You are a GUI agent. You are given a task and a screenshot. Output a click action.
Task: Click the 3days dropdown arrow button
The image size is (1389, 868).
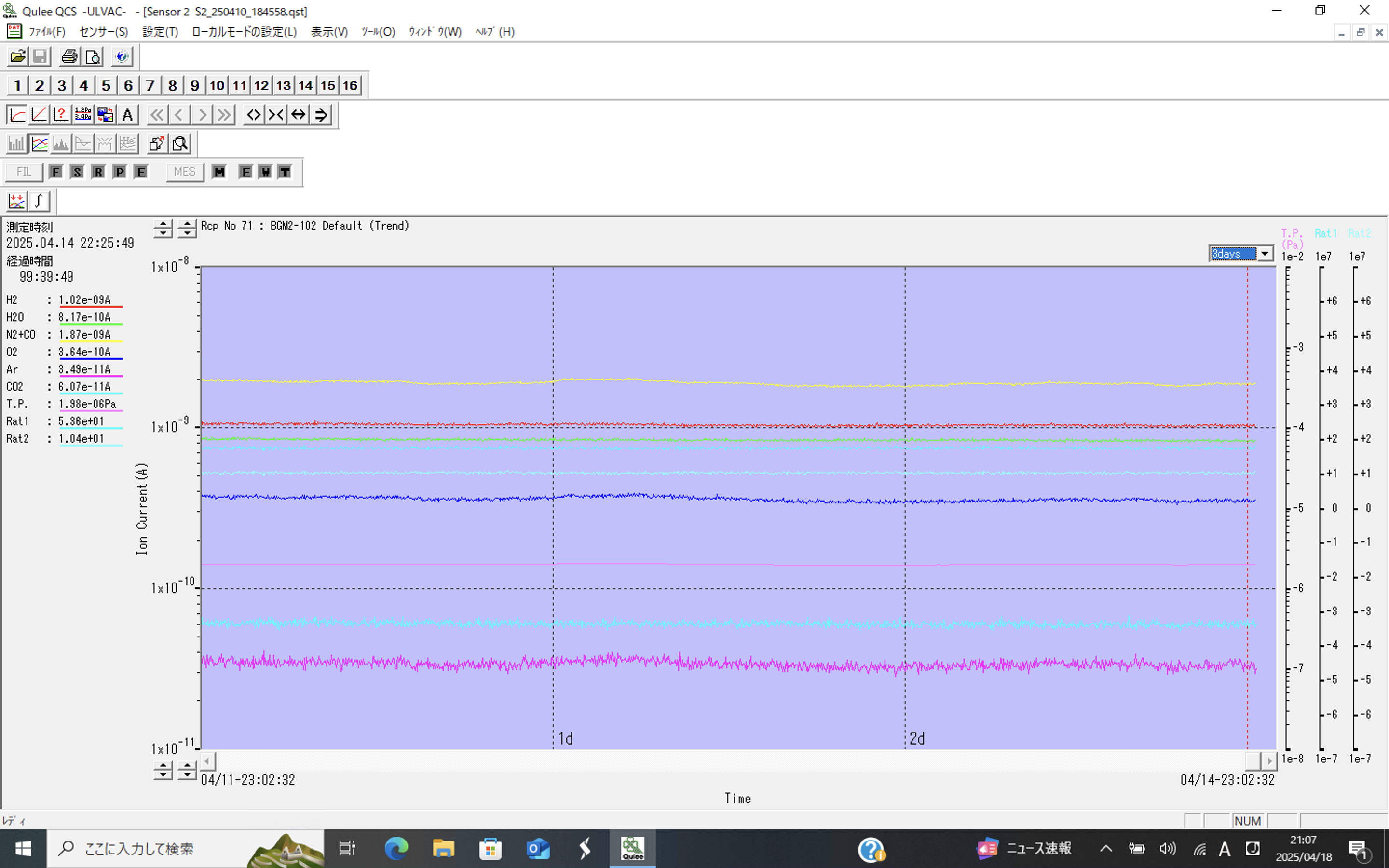[x=1265, y=253]
